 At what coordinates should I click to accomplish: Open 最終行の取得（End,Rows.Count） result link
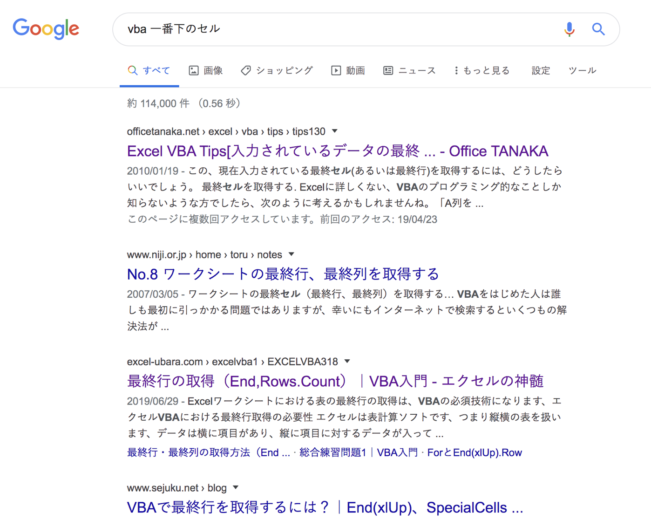click(335, 381)
